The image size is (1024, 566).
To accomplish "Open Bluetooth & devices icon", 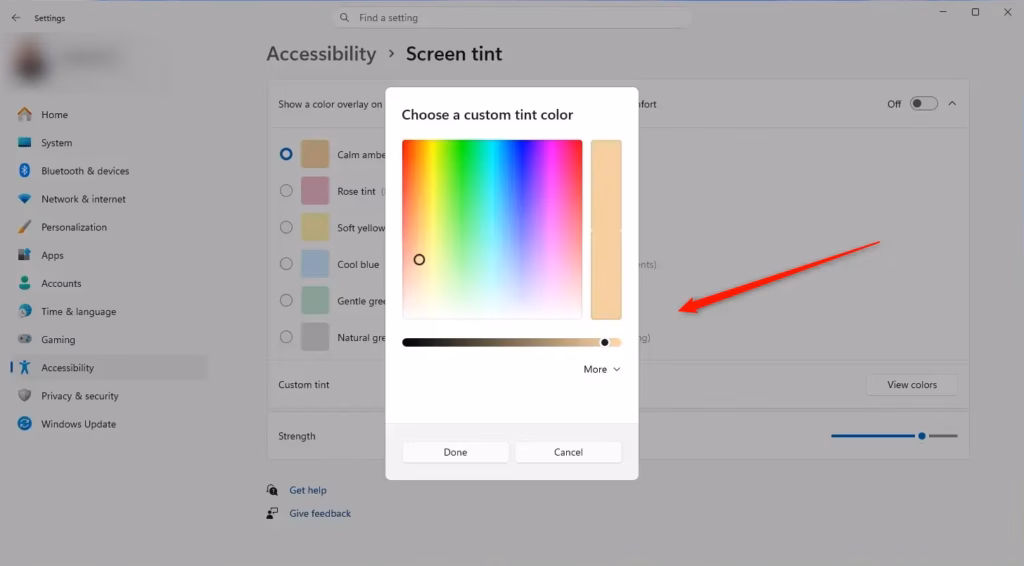I will click(x=24, y=171).
